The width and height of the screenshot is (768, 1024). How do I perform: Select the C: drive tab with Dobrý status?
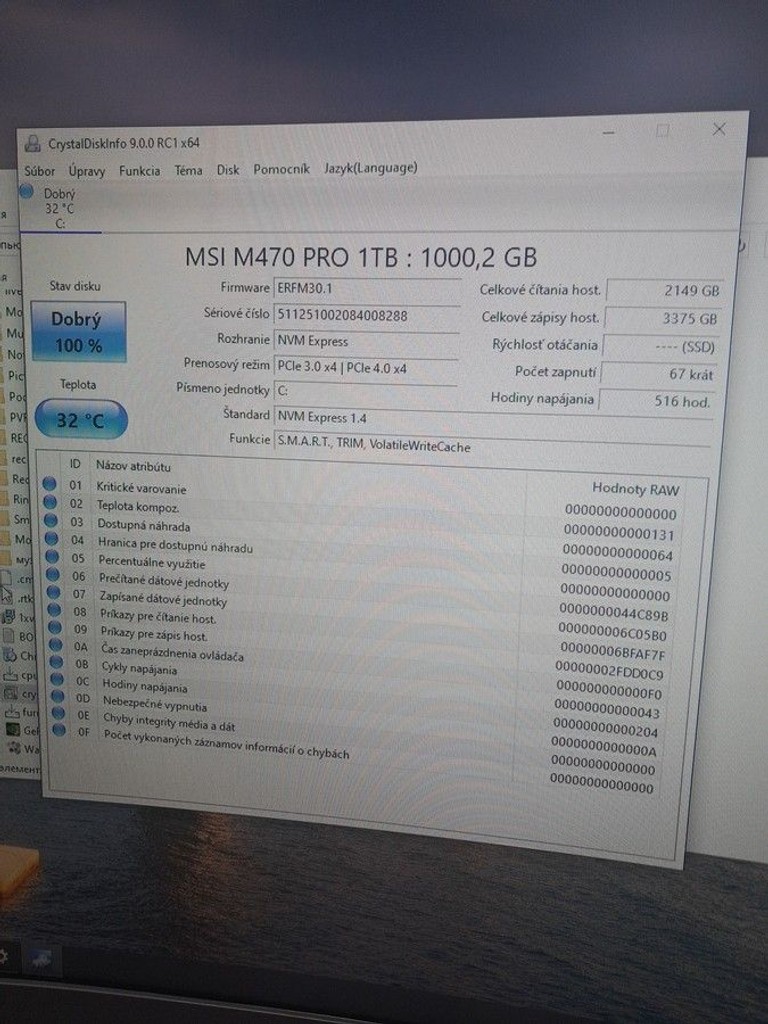(x=59, y=208)
